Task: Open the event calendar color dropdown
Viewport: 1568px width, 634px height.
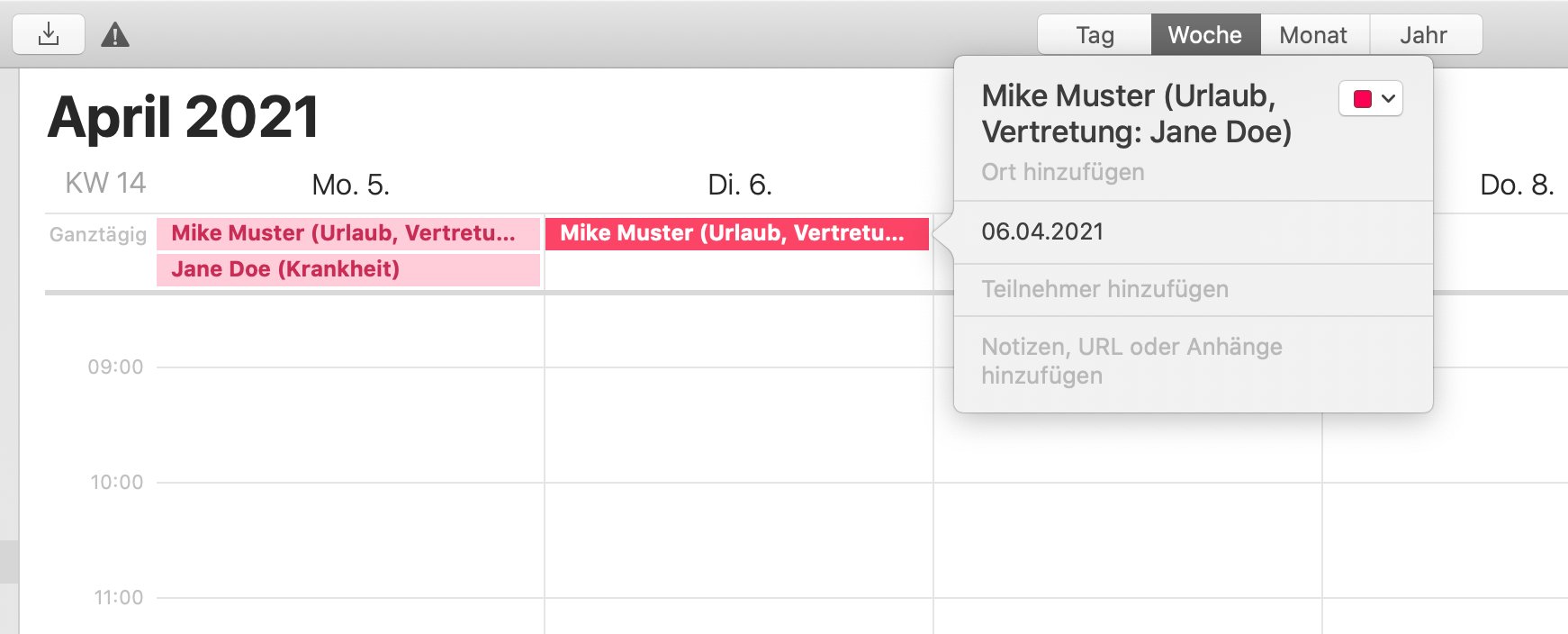Action: tap(1371, 98)
